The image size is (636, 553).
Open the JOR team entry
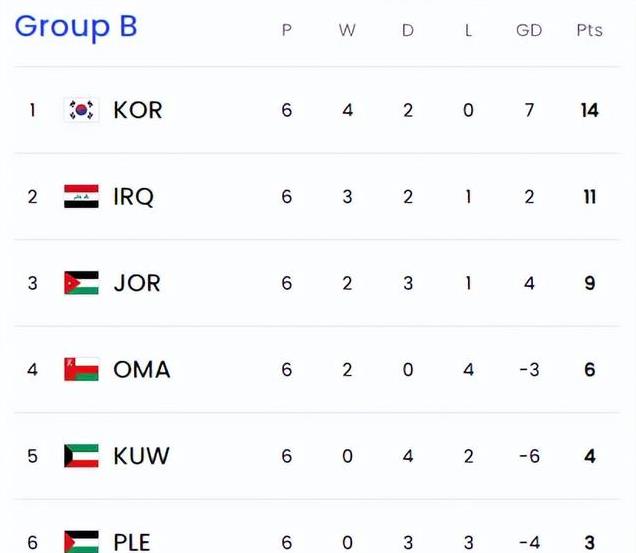tap(137, 283)
